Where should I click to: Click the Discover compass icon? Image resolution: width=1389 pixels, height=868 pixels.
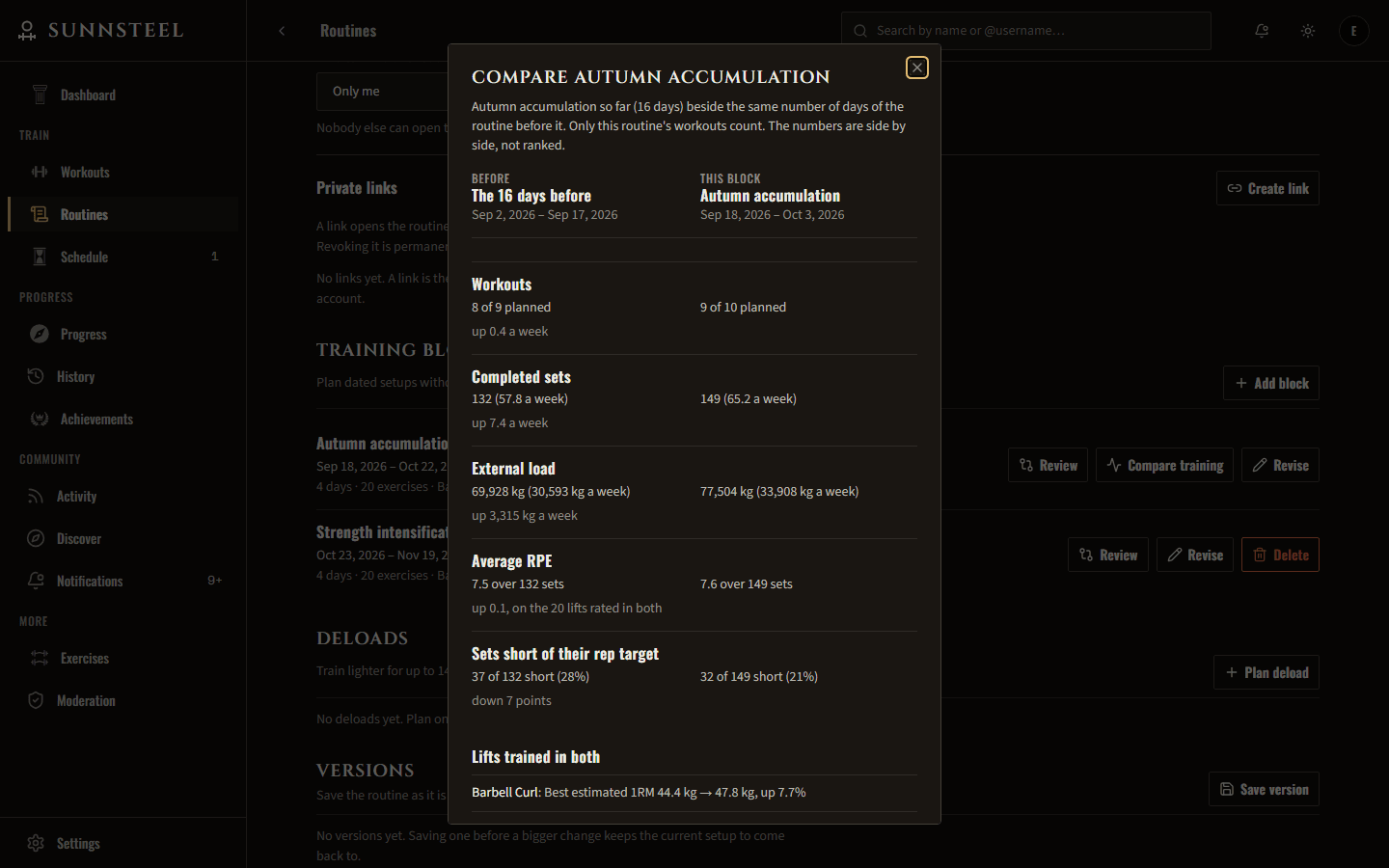(x=36, y=538)
